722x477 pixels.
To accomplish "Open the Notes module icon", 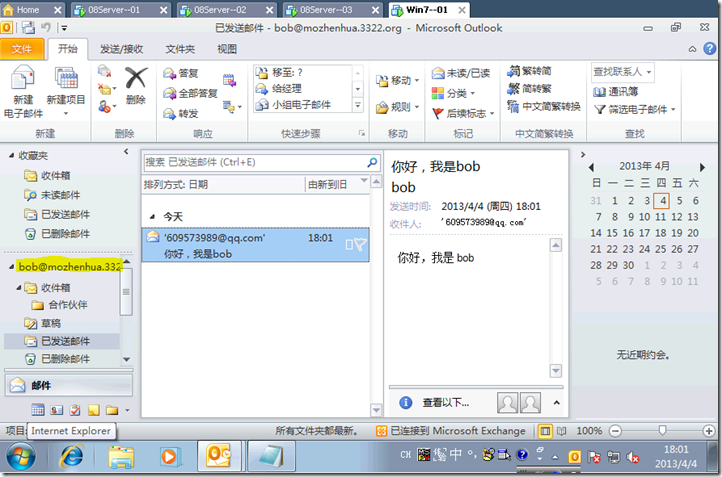I will [93, 410].
